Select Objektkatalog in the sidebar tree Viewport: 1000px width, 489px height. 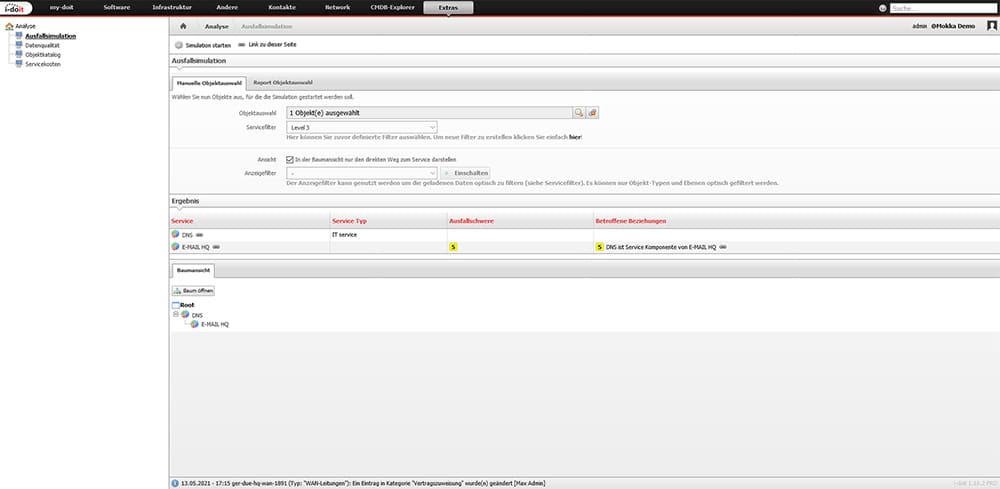click(43, 55)
